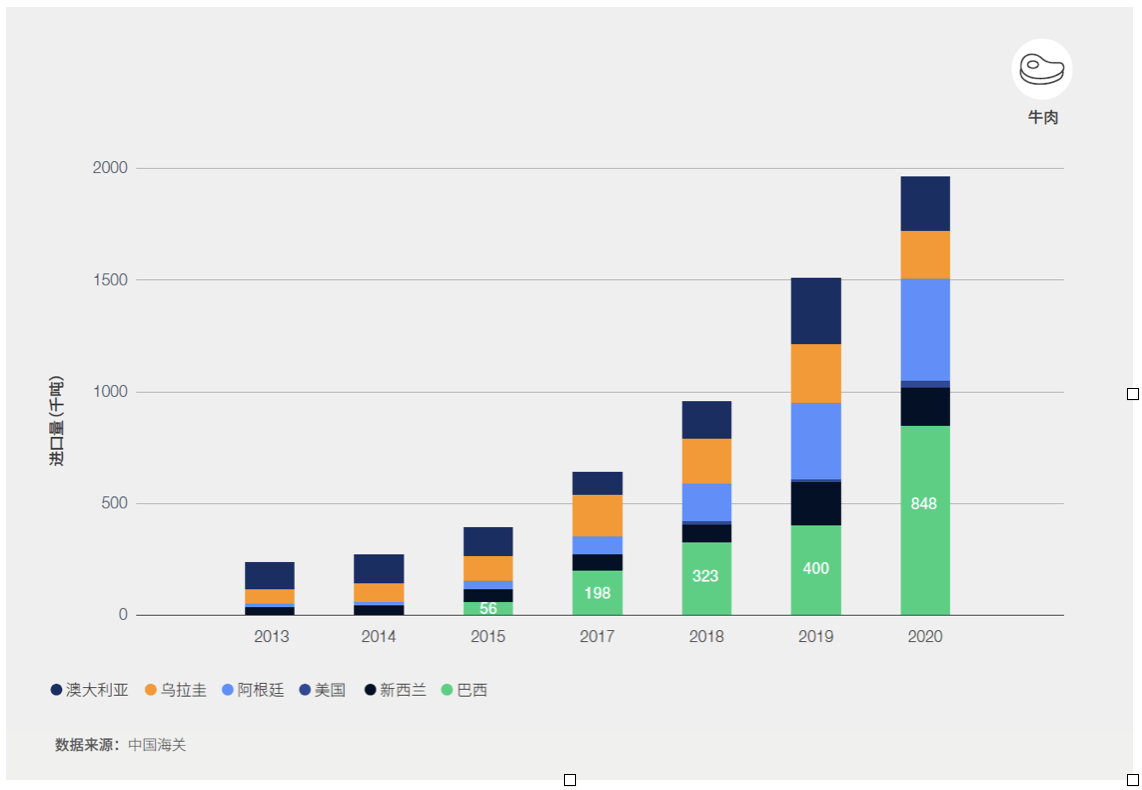Click the 2015 segment labeled 56

click(x=488, y=609)
